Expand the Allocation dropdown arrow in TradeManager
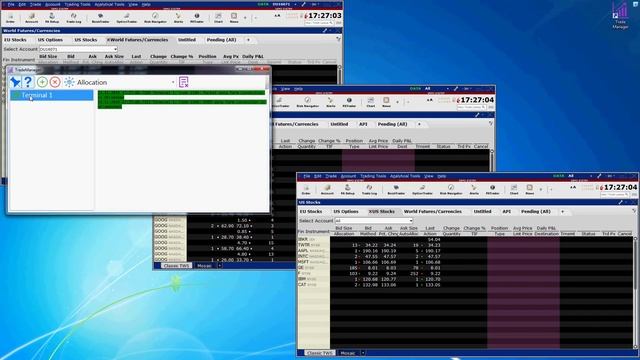This screenshot has height=360, width=640. click(173, 82)
